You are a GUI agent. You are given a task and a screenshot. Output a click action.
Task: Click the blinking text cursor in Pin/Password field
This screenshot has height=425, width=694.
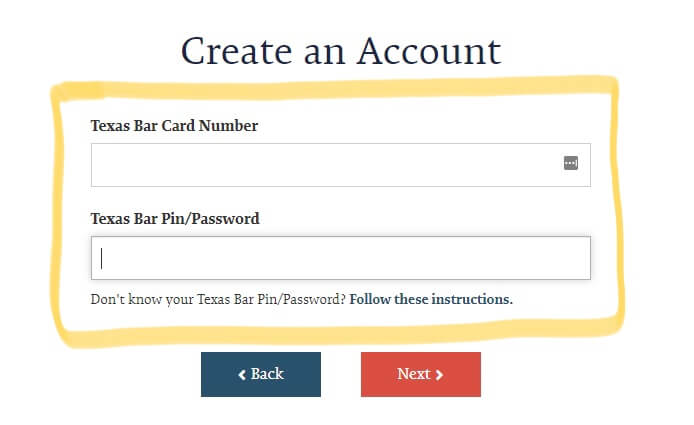click(101, 259)
